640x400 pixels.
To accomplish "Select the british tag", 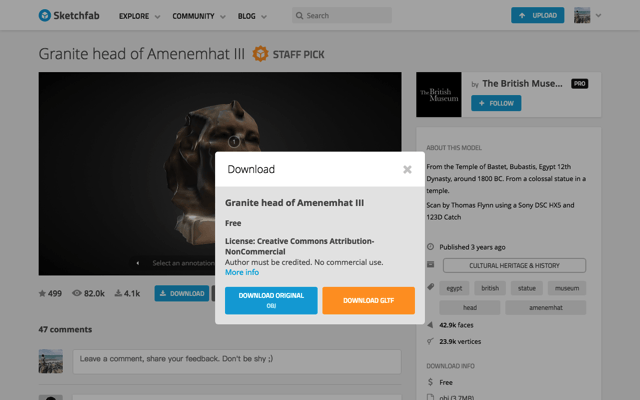I will tap(490, 288).
